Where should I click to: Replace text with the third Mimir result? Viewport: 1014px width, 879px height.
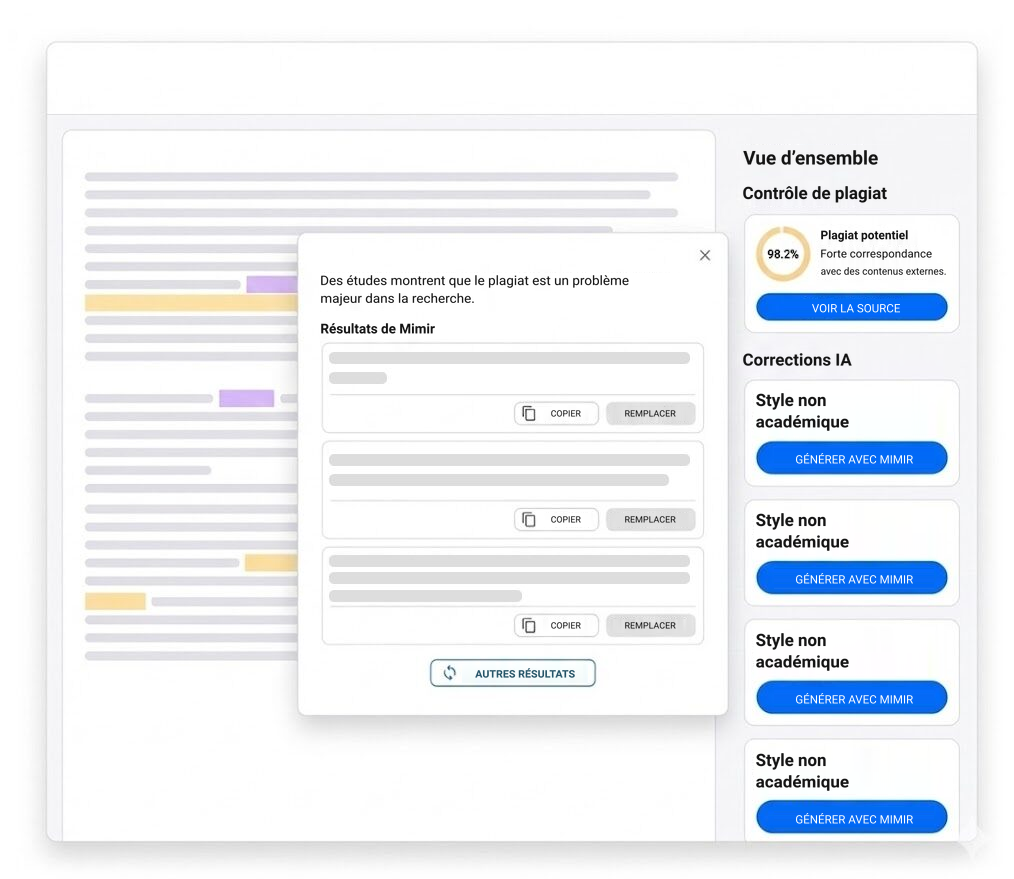pos(651,625)
